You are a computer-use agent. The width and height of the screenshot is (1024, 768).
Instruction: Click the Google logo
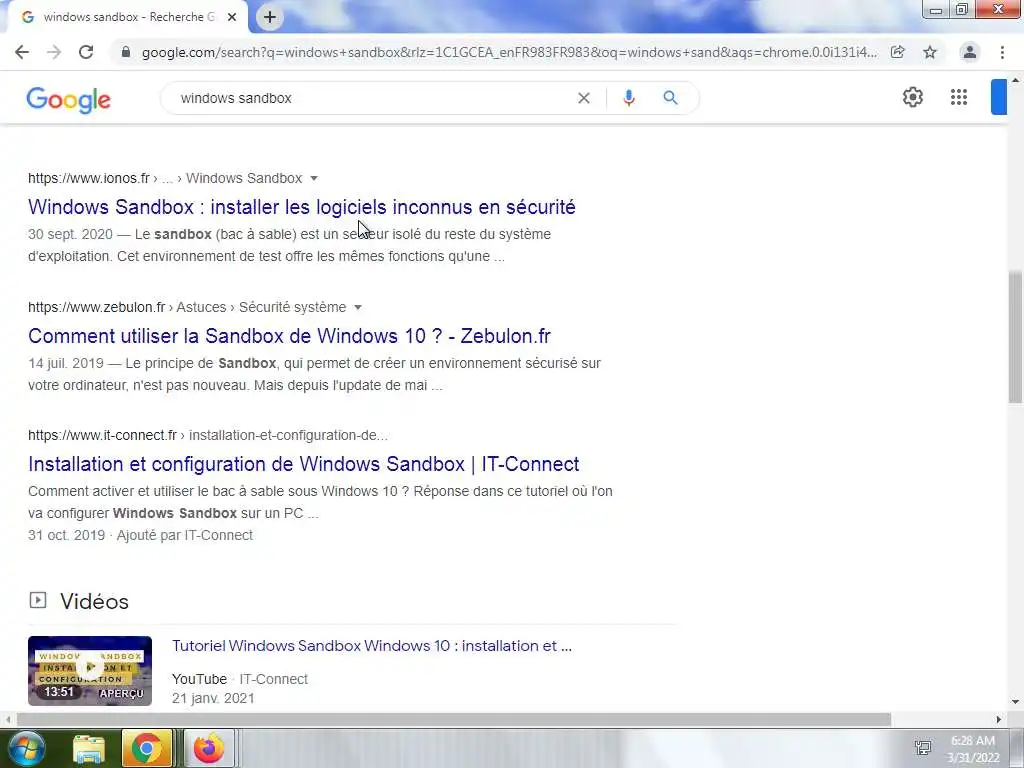coord(69,99)
